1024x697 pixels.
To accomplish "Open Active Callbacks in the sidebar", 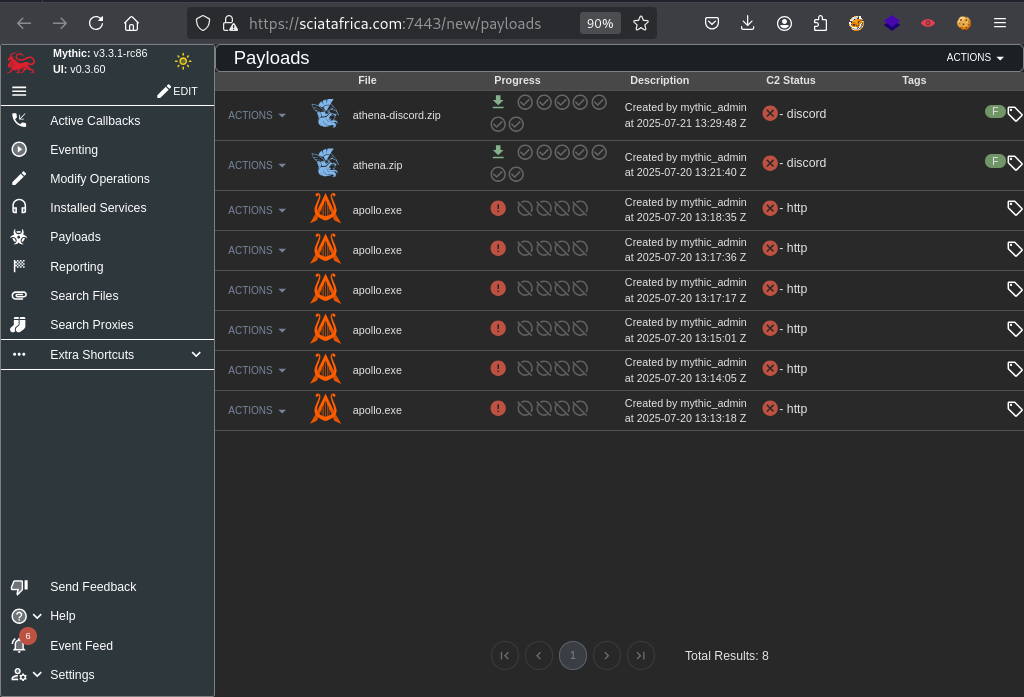I will tap(95, 121).
